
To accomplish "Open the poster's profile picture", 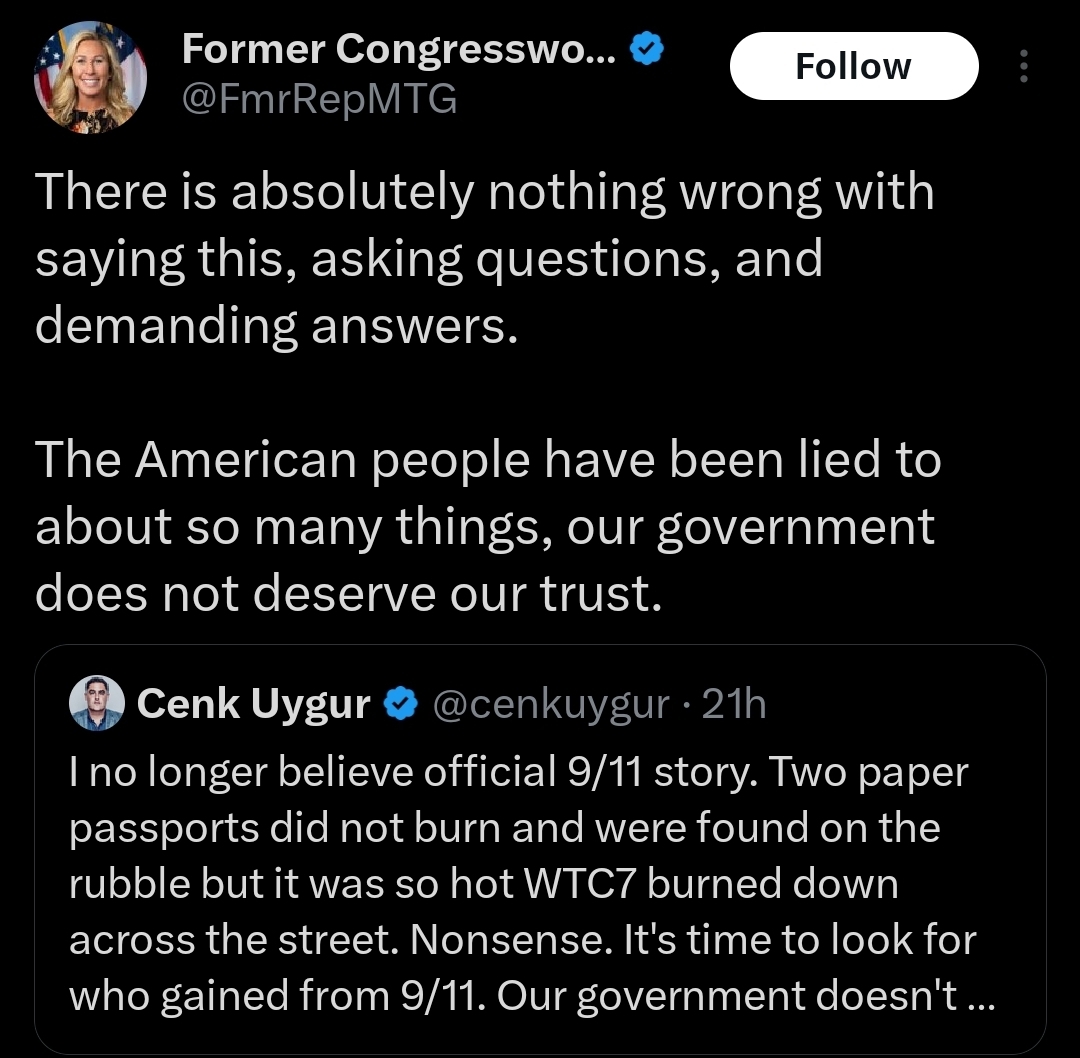I will click(x=90, y=78).
